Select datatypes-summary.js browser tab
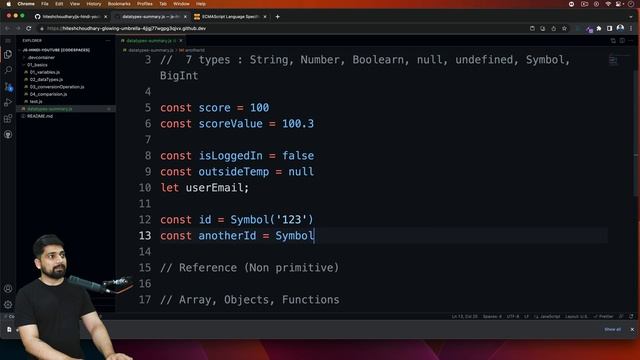This screenshot has height=360, width=640. point(150,17)
